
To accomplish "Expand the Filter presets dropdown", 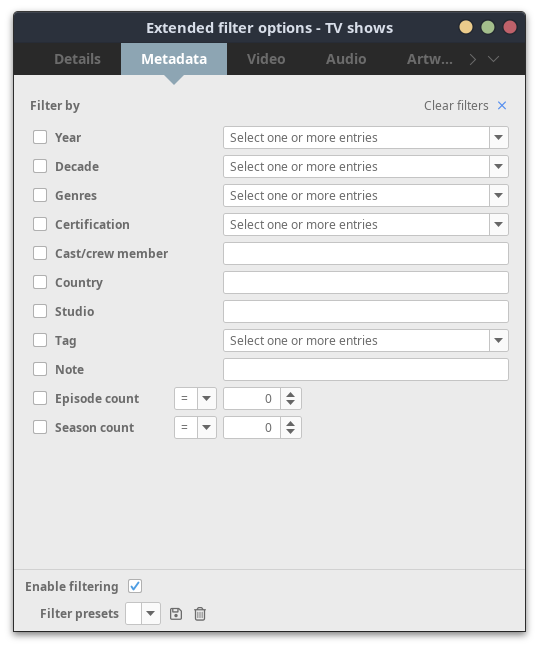I will [x=143, y=614].
